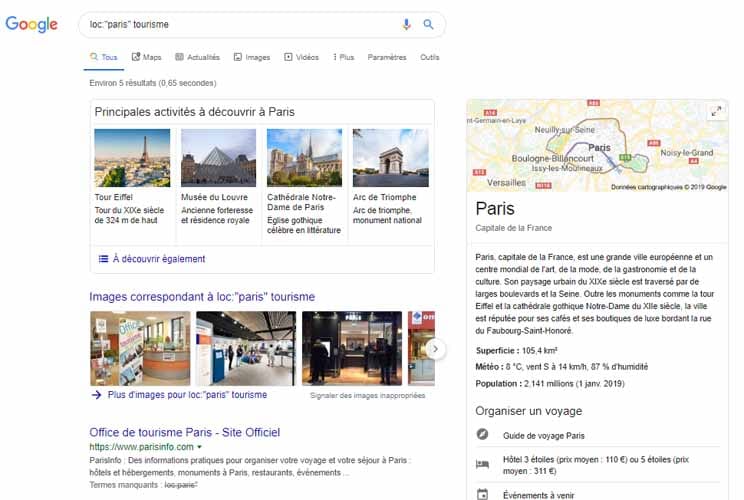Click the arrow icon before Plus d'images
Screen dimensions: 744x500
point(96,395)
